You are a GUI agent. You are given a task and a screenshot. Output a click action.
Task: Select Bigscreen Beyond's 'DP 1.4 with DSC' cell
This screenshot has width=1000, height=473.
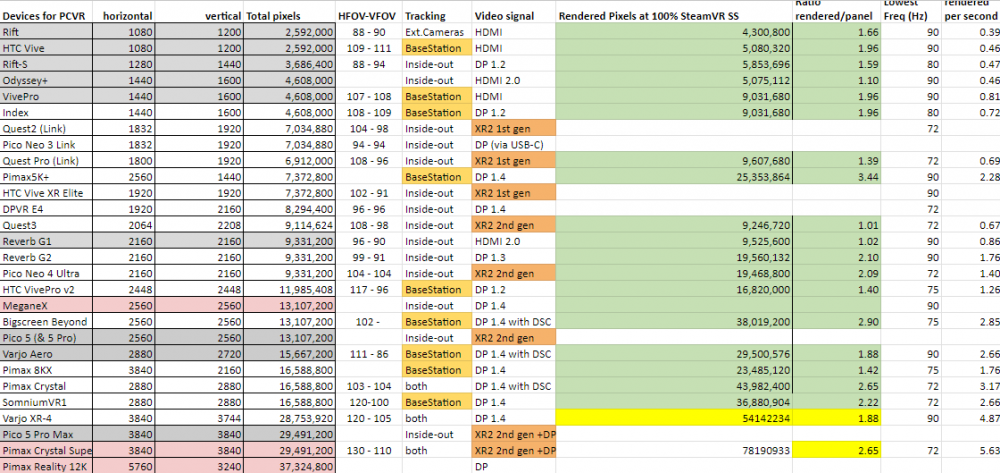pyautogui.click(x=514, y=321)
